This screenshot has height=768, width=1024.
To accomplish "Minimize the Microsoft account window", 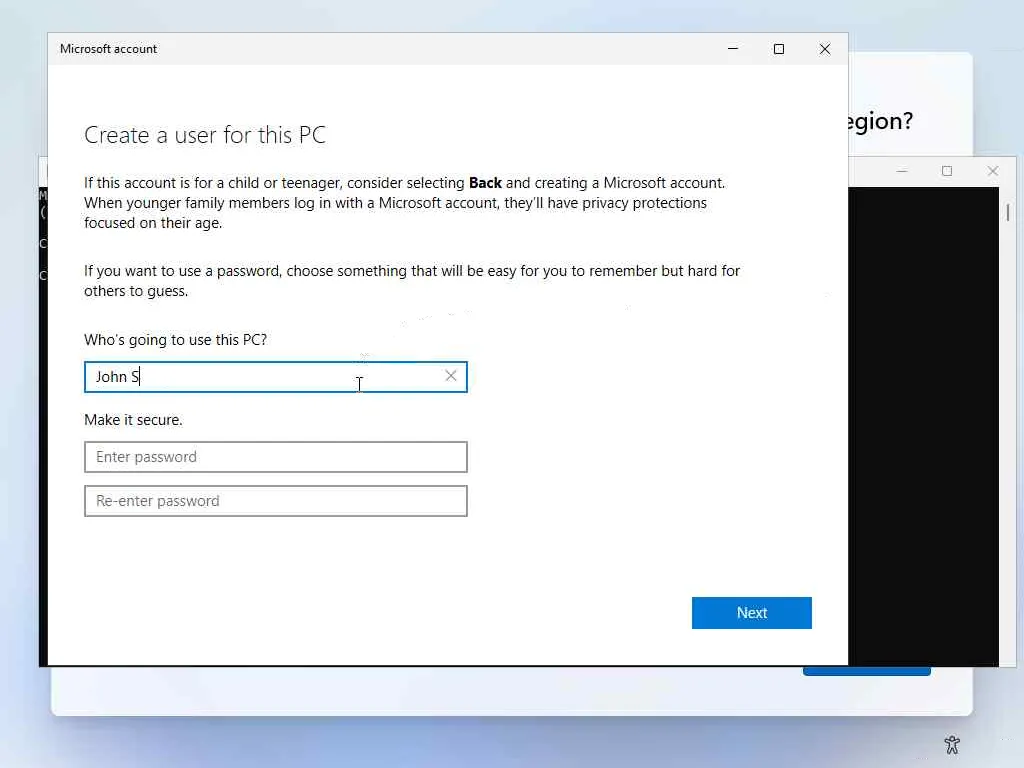I will (733, 49).
